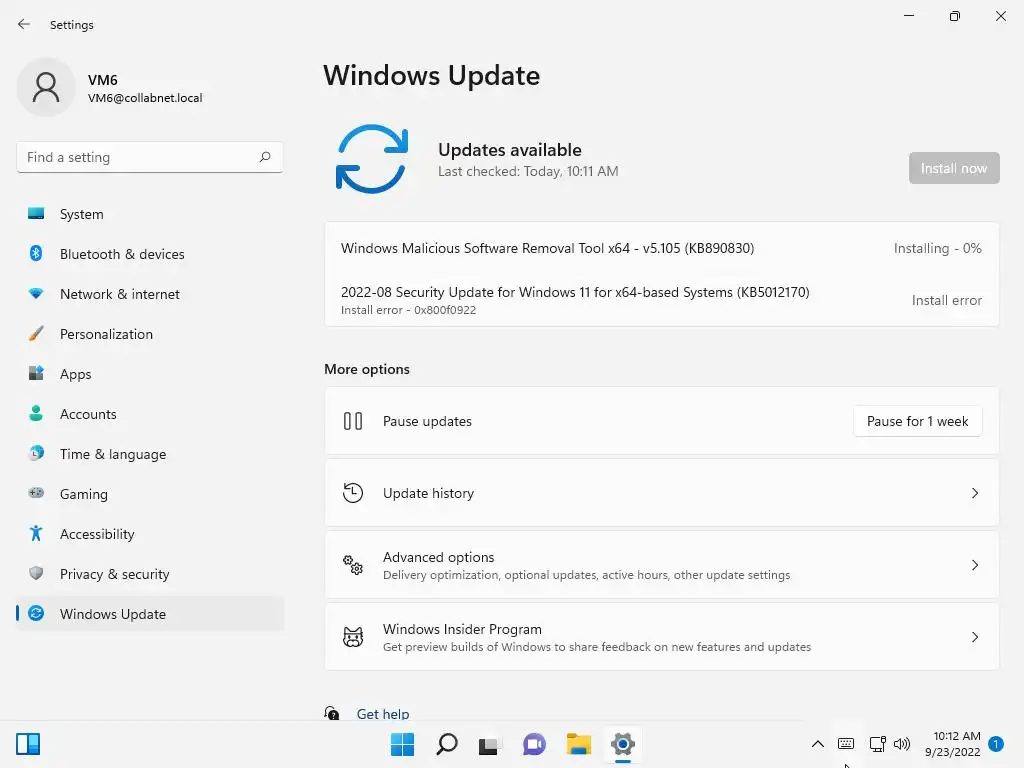The height and width of the screenshot is (768, 1024).
Task: Click the KB5012170 security update entry
Action: 662,300
